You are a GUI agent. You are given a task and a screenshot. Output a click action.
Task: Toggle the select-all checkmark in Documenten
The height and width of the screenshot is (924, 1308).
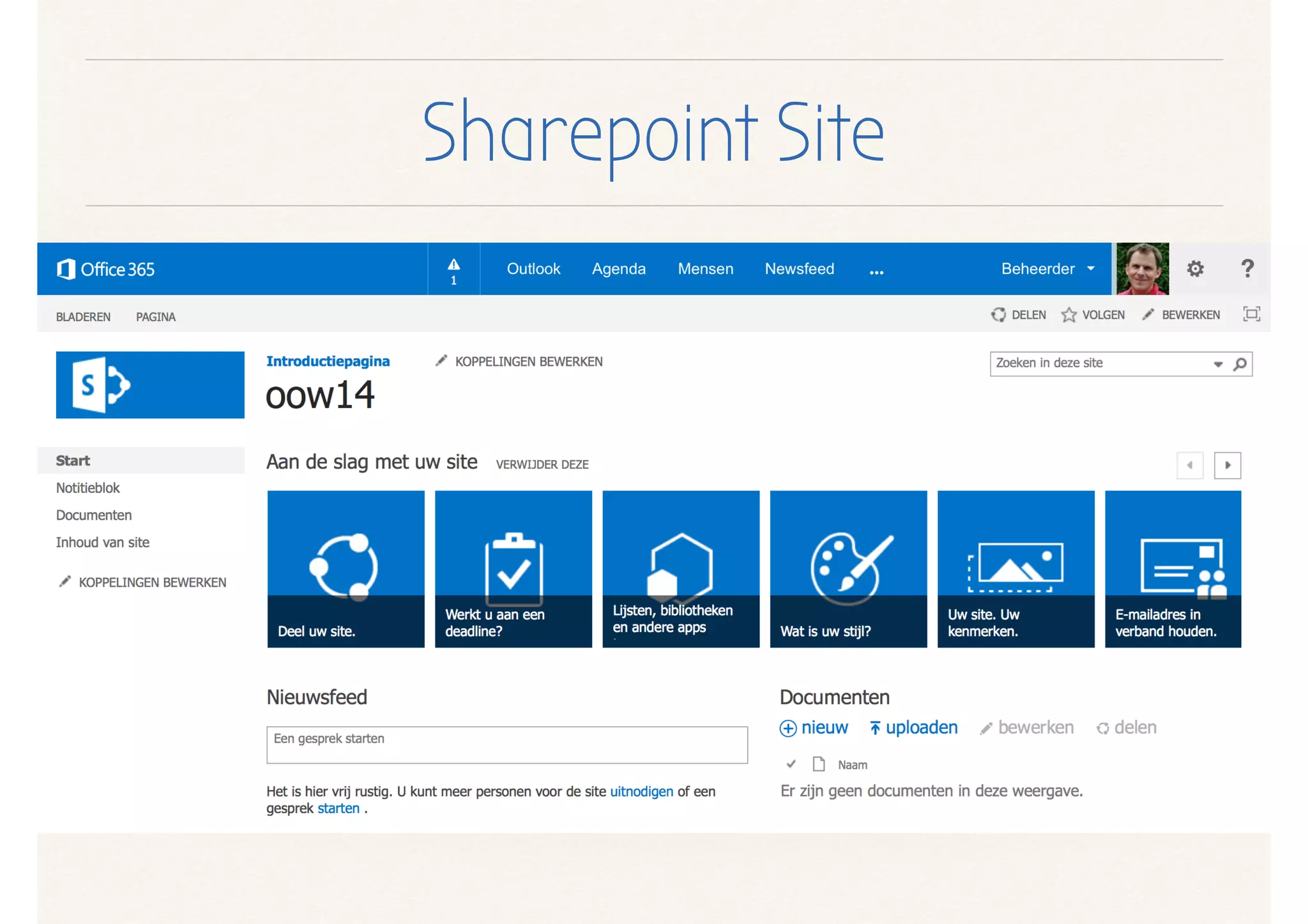pyautogui.click(x=791, y=764)
